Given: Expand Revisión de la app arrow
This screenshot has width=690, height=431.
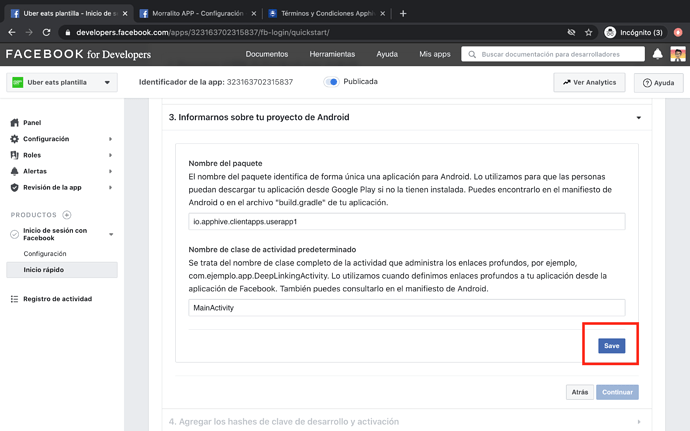Looking at the screenshot, I should click(x=110, y=188).
